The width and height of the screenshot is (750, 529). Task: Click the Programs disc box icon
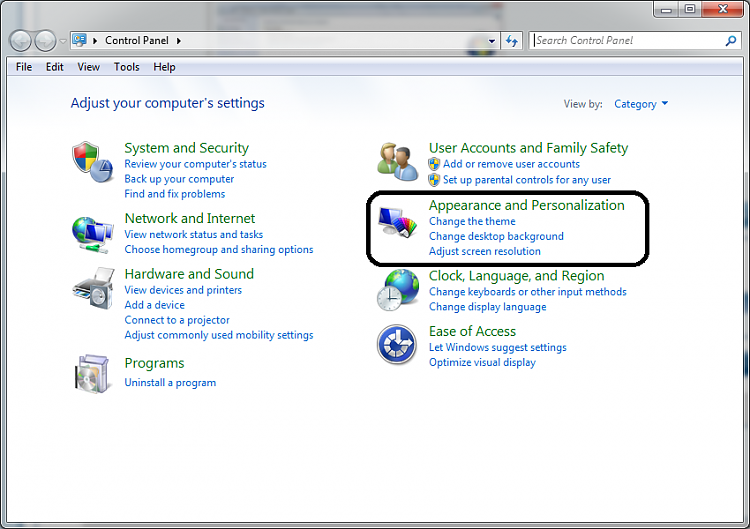click(x=92, y=374)
